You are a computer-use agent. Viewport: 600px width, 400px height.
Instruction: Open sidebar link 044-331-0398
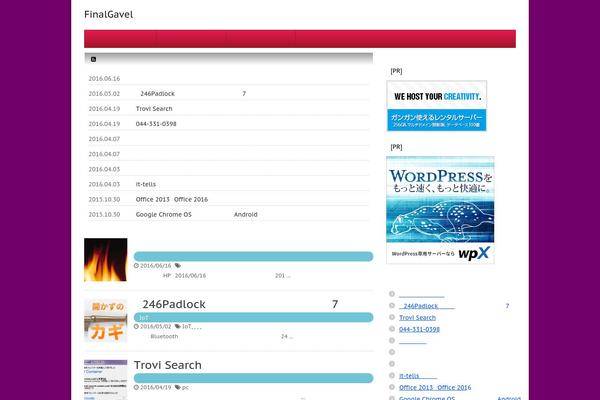[419, 329]
